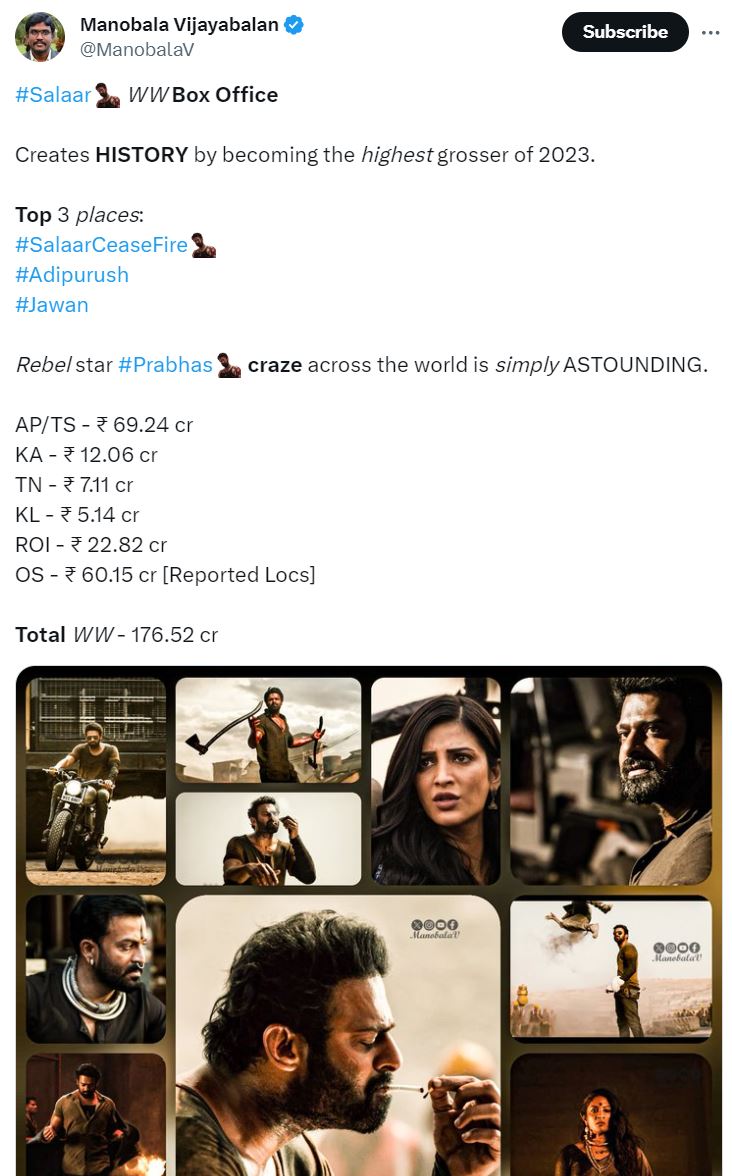Click the blue verified badge icon

pos(294,25)
